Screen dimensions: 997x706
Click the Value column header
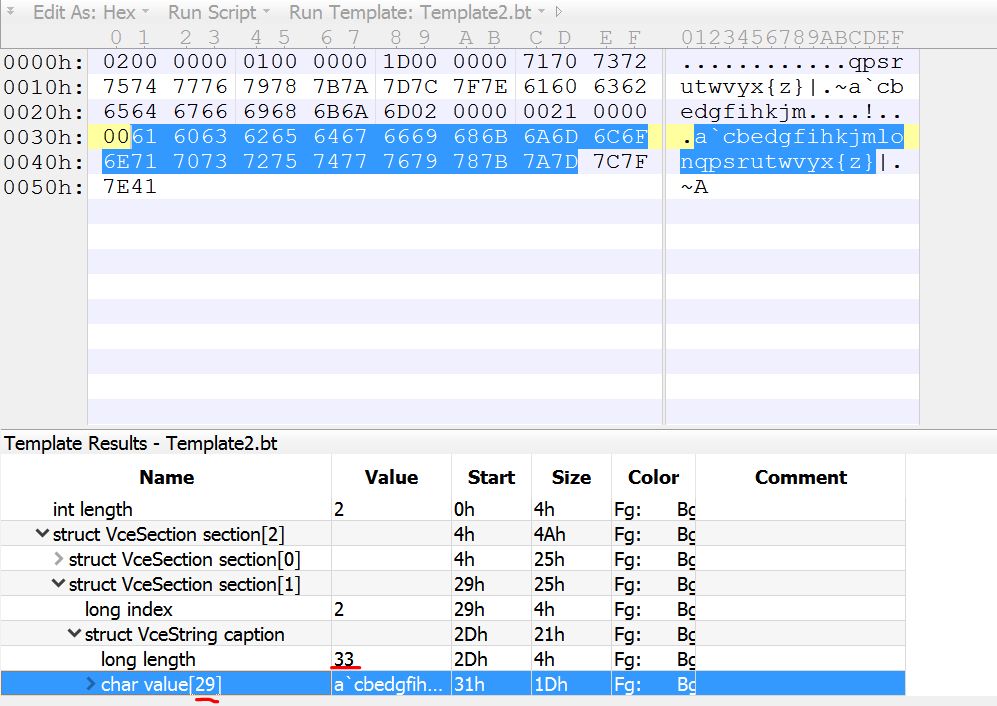point(391,477)
